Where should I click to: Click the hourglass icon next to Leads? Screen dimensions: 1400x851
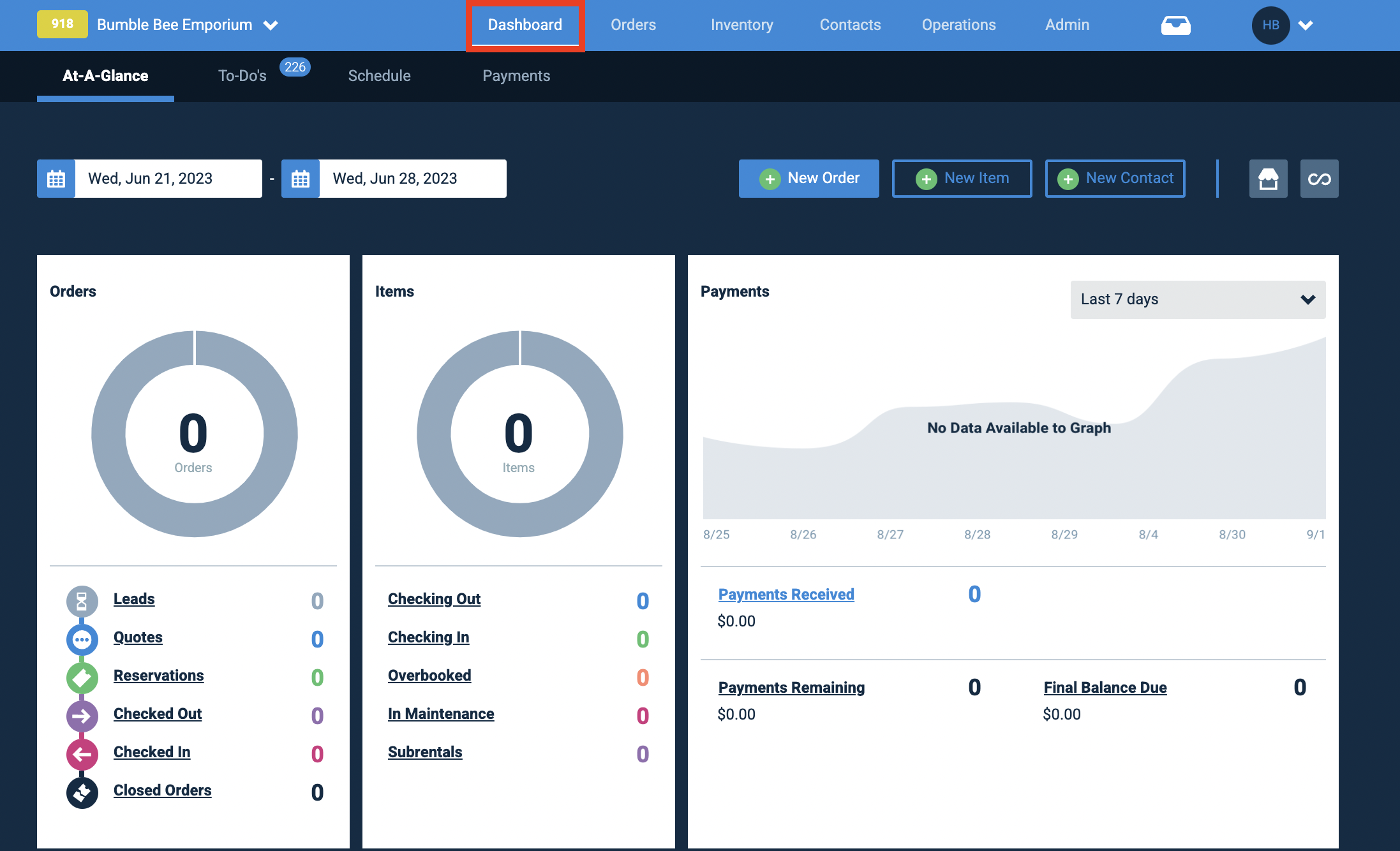82,600
